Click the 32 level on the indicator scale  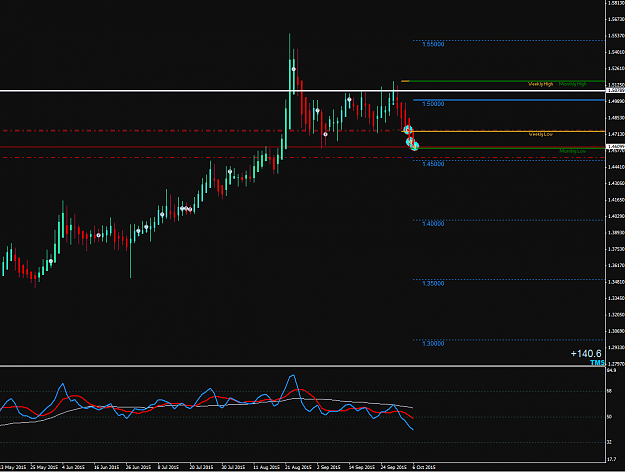tap(609, 442)
